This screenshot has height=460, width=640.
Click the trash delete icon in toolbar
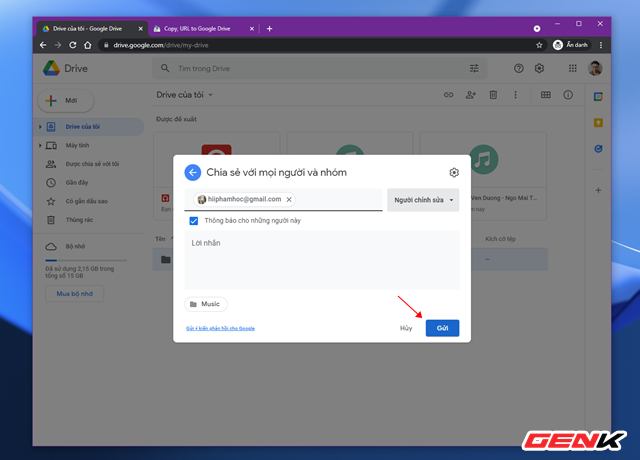[493, 95]
